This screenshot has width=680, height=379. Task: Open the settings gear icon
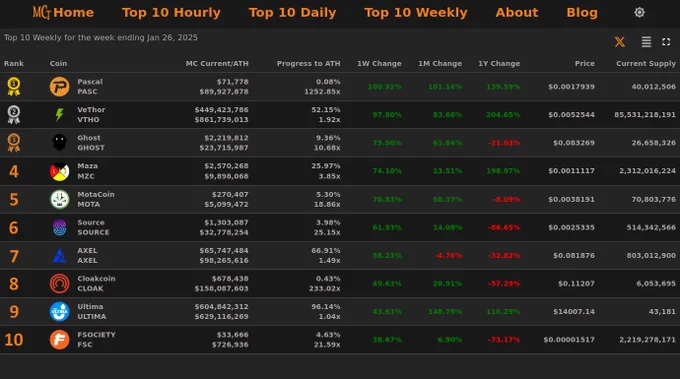coord(639,13)
